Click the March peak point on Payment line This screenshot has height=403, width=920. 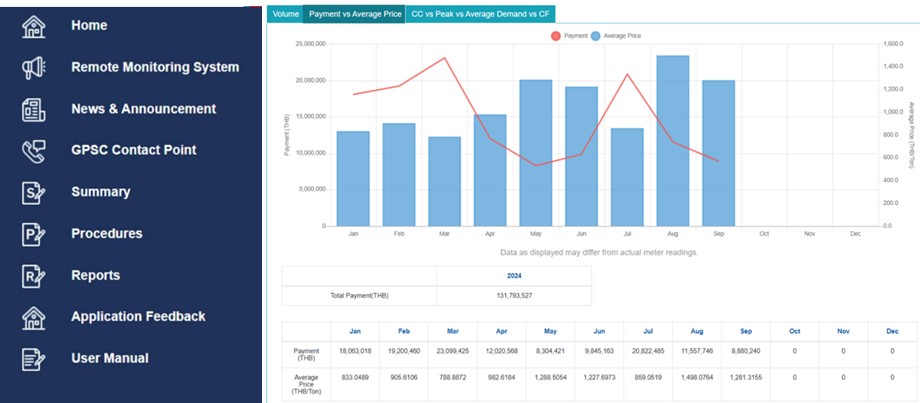(445, 58)
